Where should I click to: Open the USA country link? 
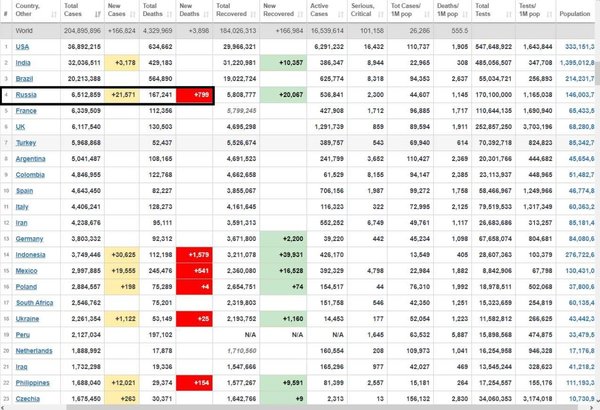tap(22, 47)
